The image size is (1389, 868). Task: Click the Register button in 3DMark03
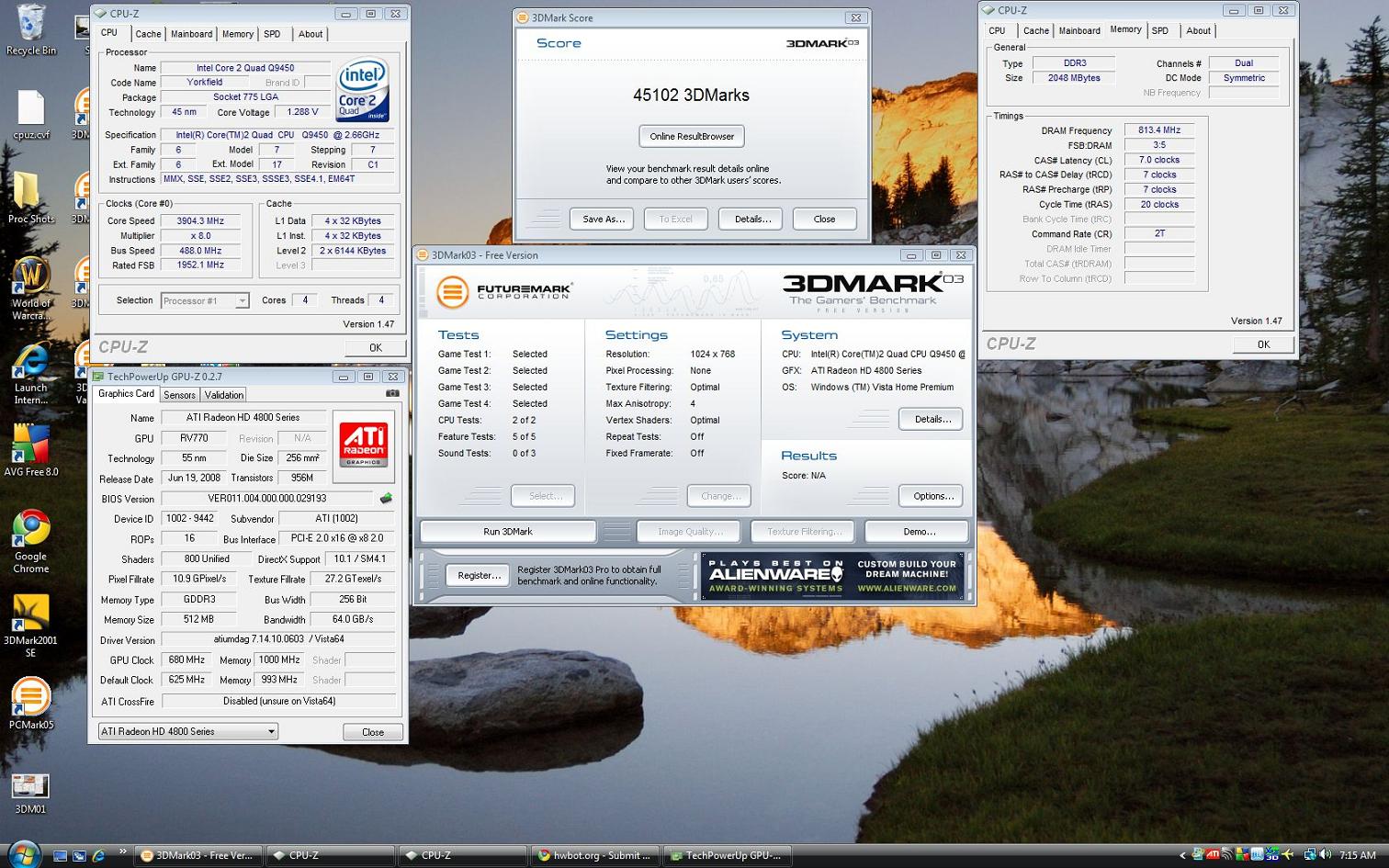[479, 575]
